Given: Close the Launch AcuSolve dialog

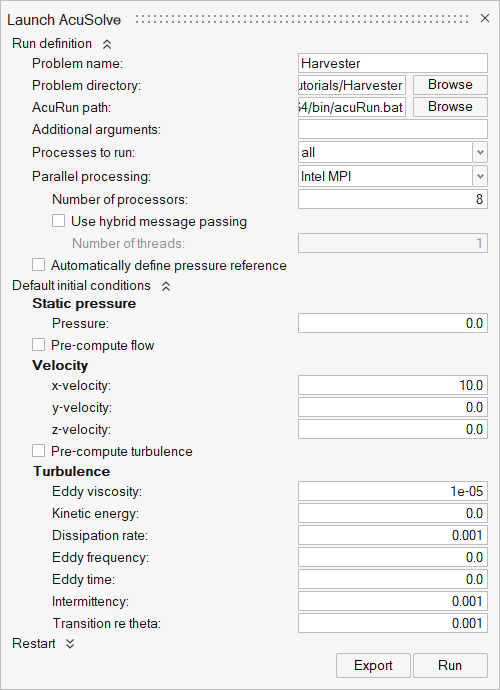Looking at the screenshot, I should click(485, 18).
